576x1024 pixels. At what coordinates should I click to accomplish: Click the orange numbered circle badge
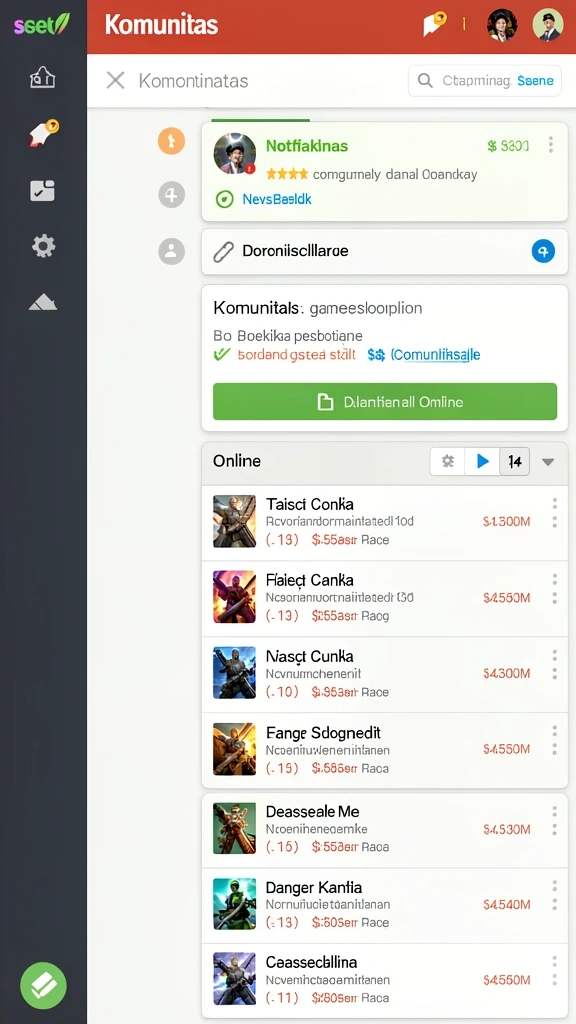point(171,140)
